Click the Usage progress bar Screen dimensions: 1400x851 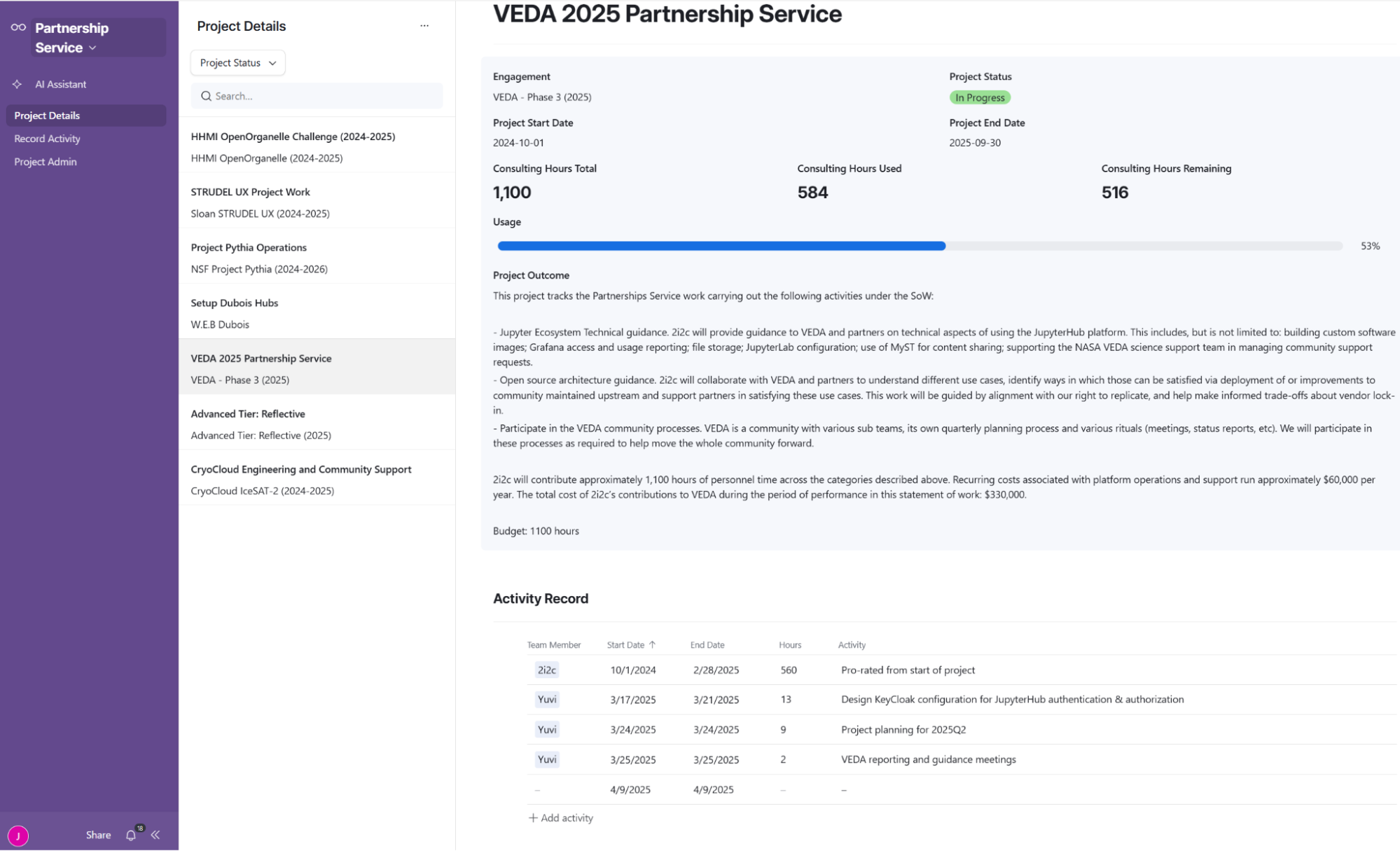coord(919,246)
